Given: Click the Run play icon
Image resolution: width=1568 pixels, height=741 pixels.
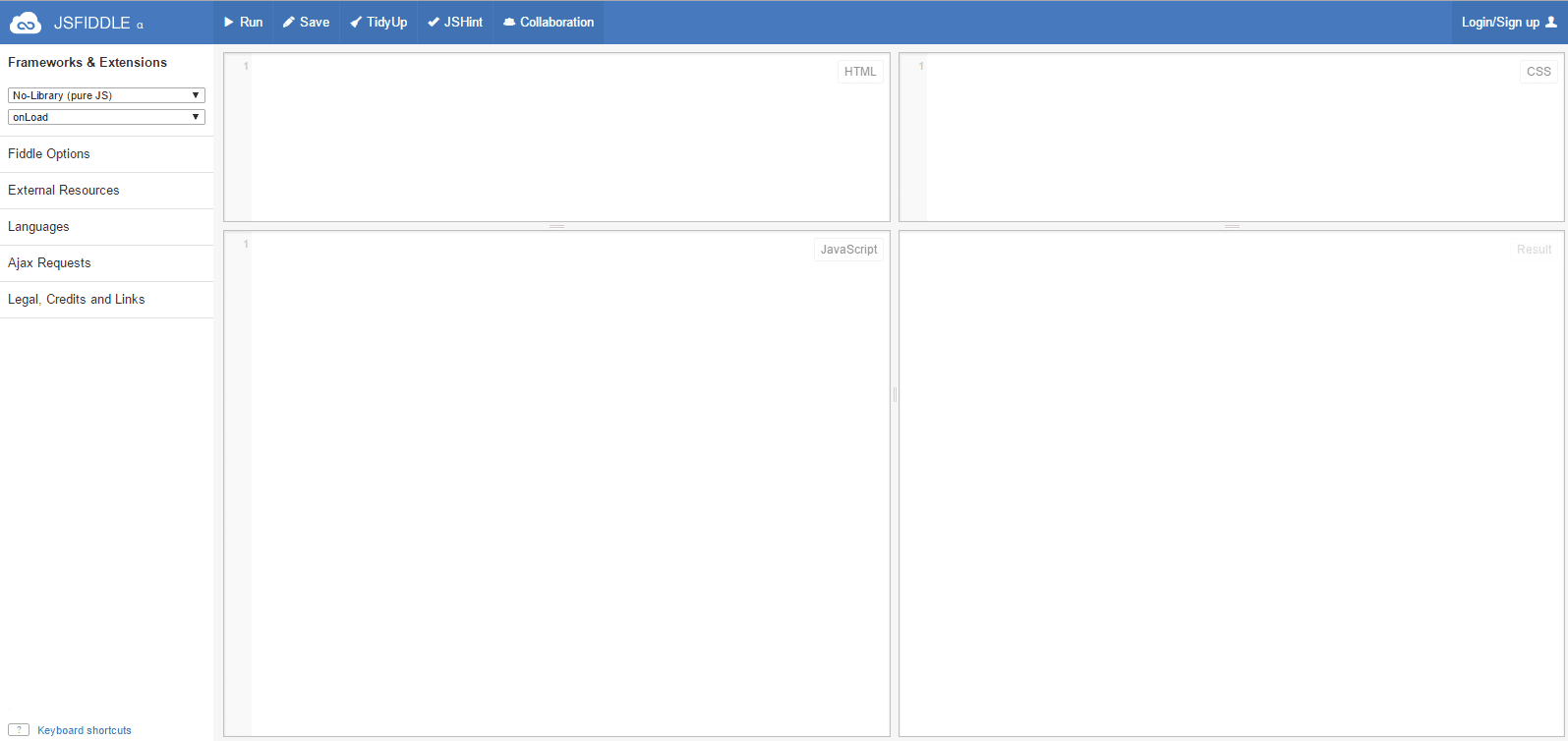Looking at the screenshot, I should pyautogui.click(x=229, y=22).
